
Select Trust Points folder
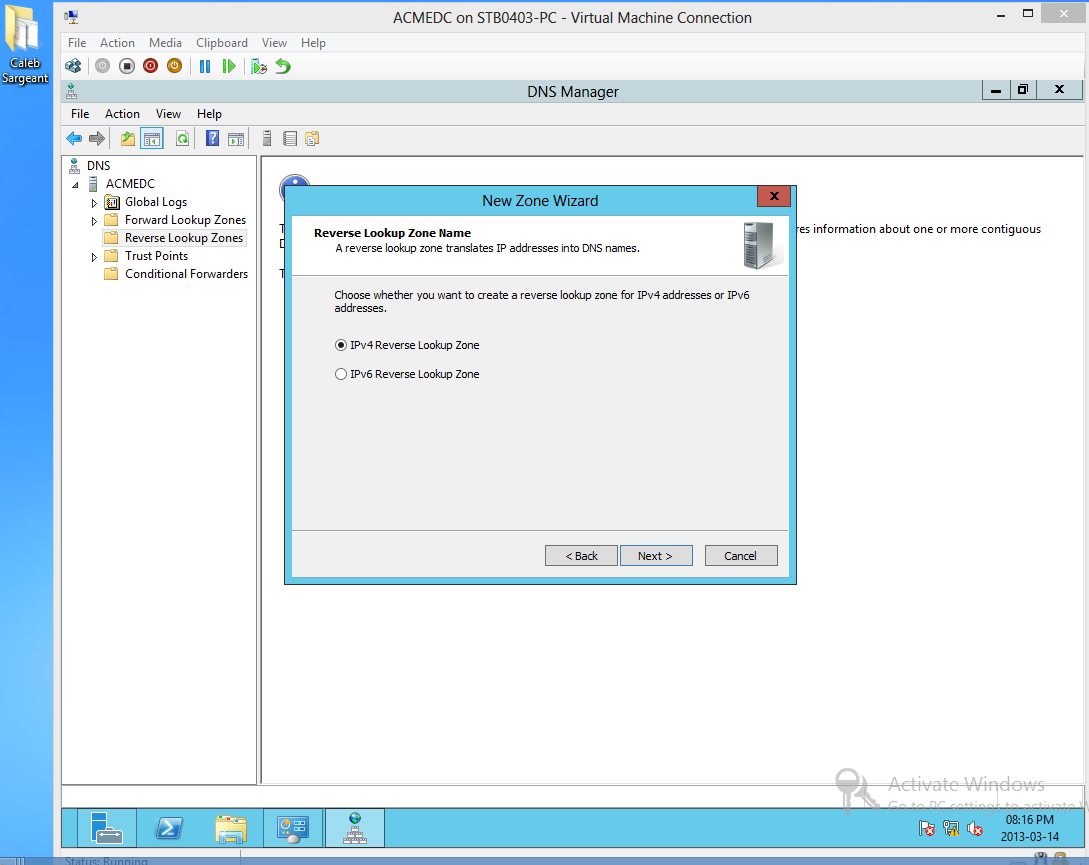[x=156, y=256]
